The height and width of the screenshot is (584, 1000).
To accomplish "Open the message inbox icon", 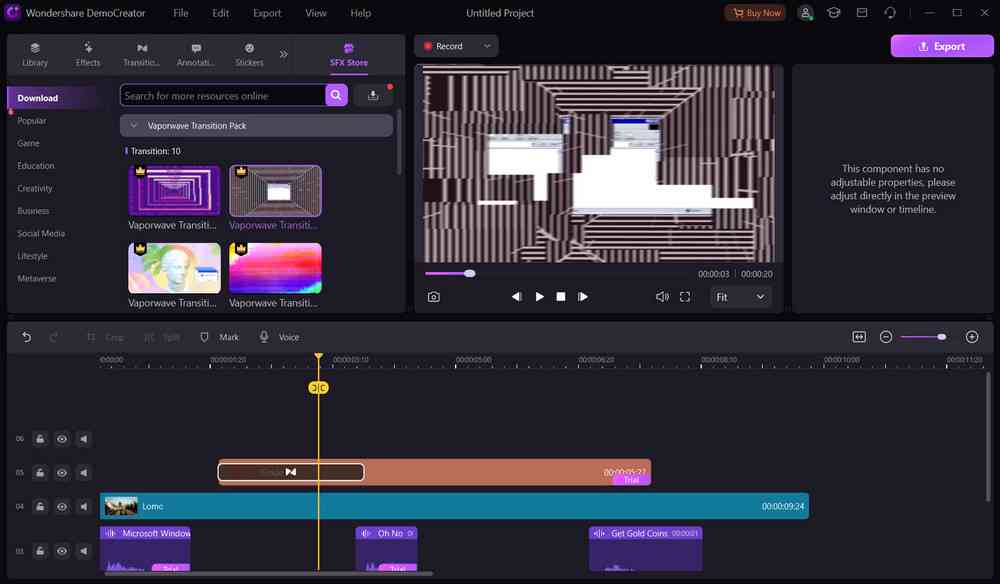I will point(862,13).
